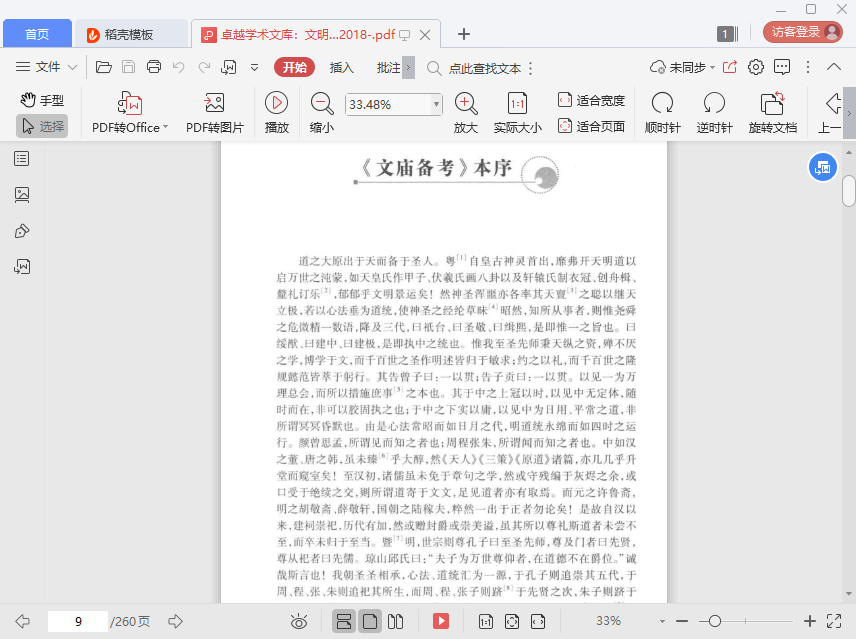Start slideshow with 播放 button
This screenshot has width=856, height=639.
pos(277,112)
